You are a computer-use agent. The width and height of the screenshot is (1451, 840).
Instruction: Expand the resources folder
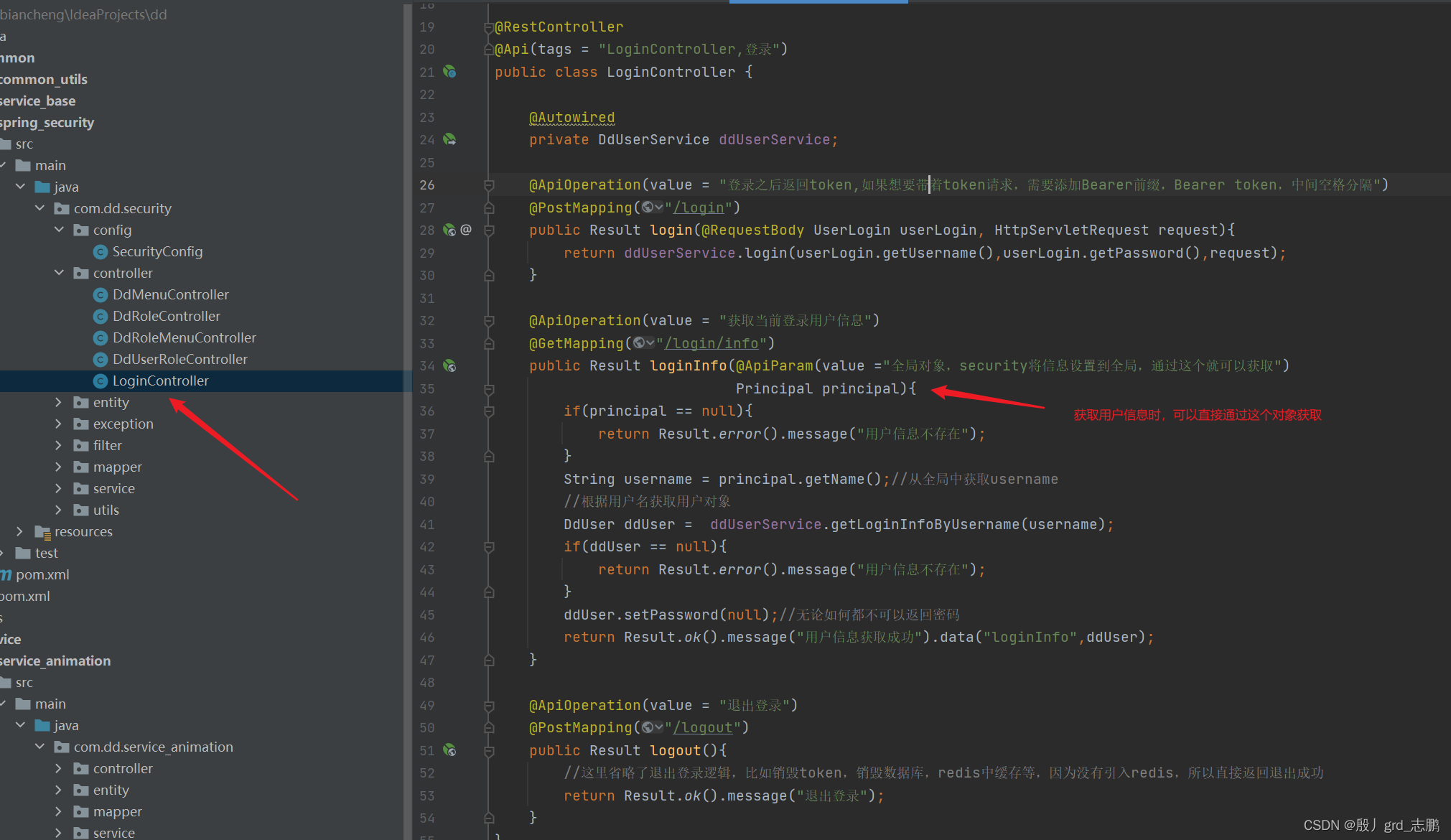click(20, 531)
